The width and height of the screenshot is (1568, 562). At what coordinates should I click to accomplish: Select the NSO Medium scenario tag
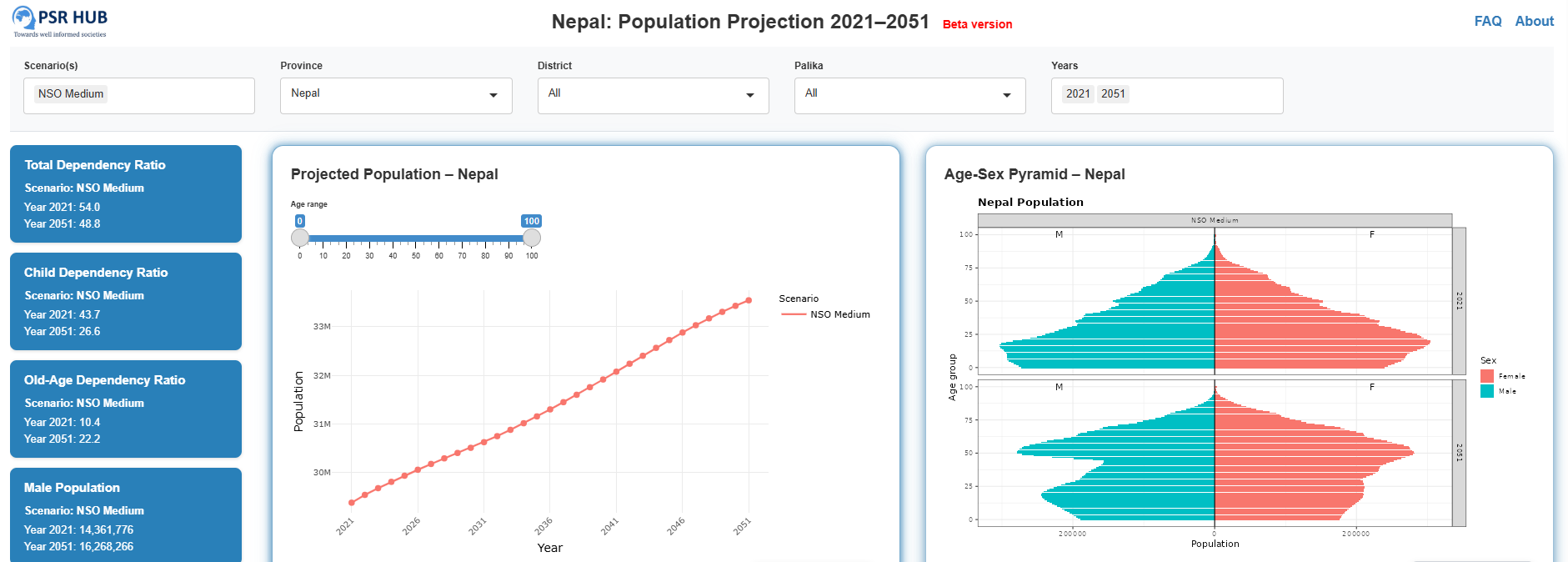point(71,94)
